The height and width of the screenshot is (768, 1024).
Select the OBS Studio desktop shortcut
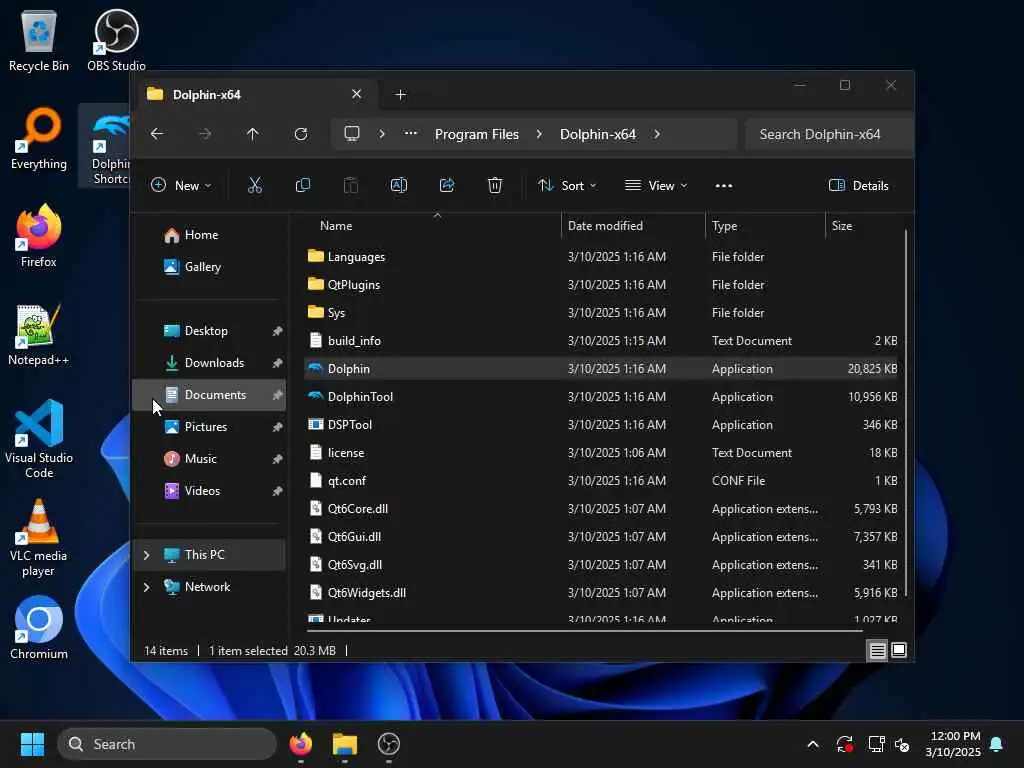(116, 41)
